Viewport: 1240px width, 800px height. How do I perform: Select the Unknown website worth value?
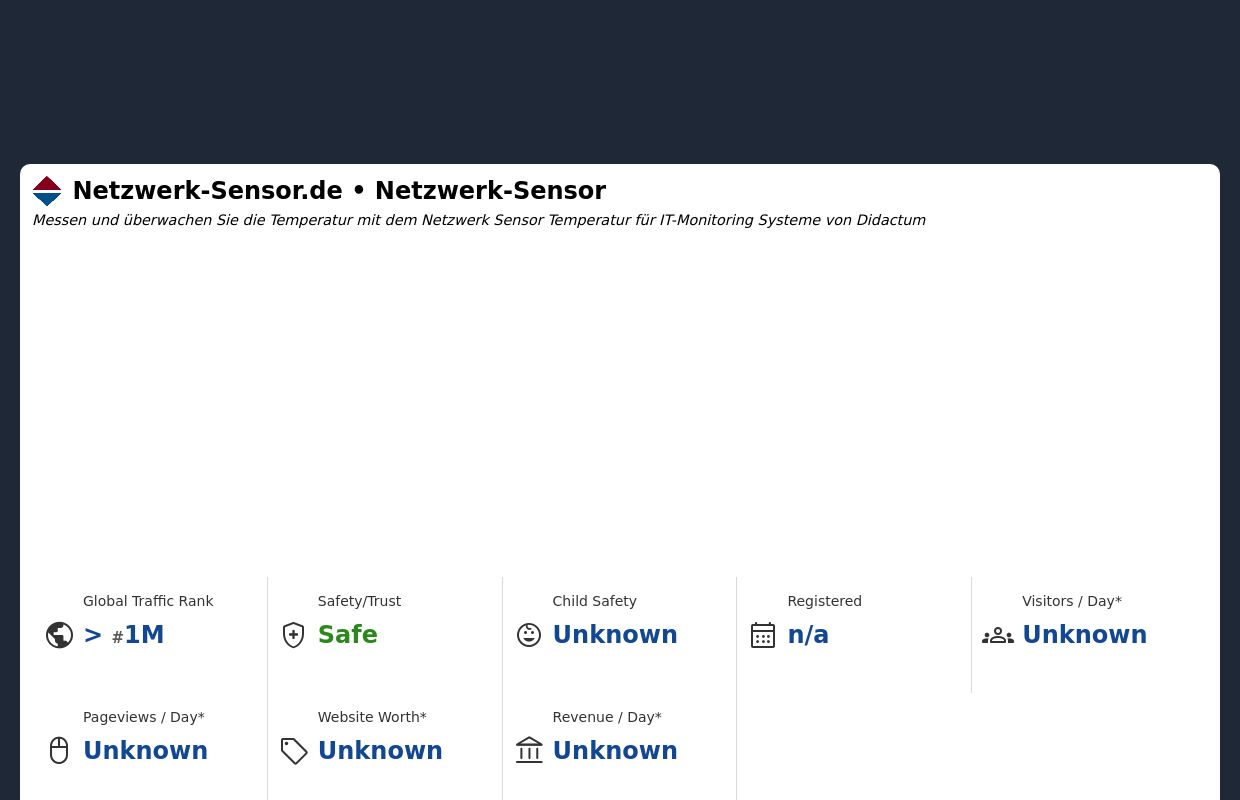click(x=380, y=750)
